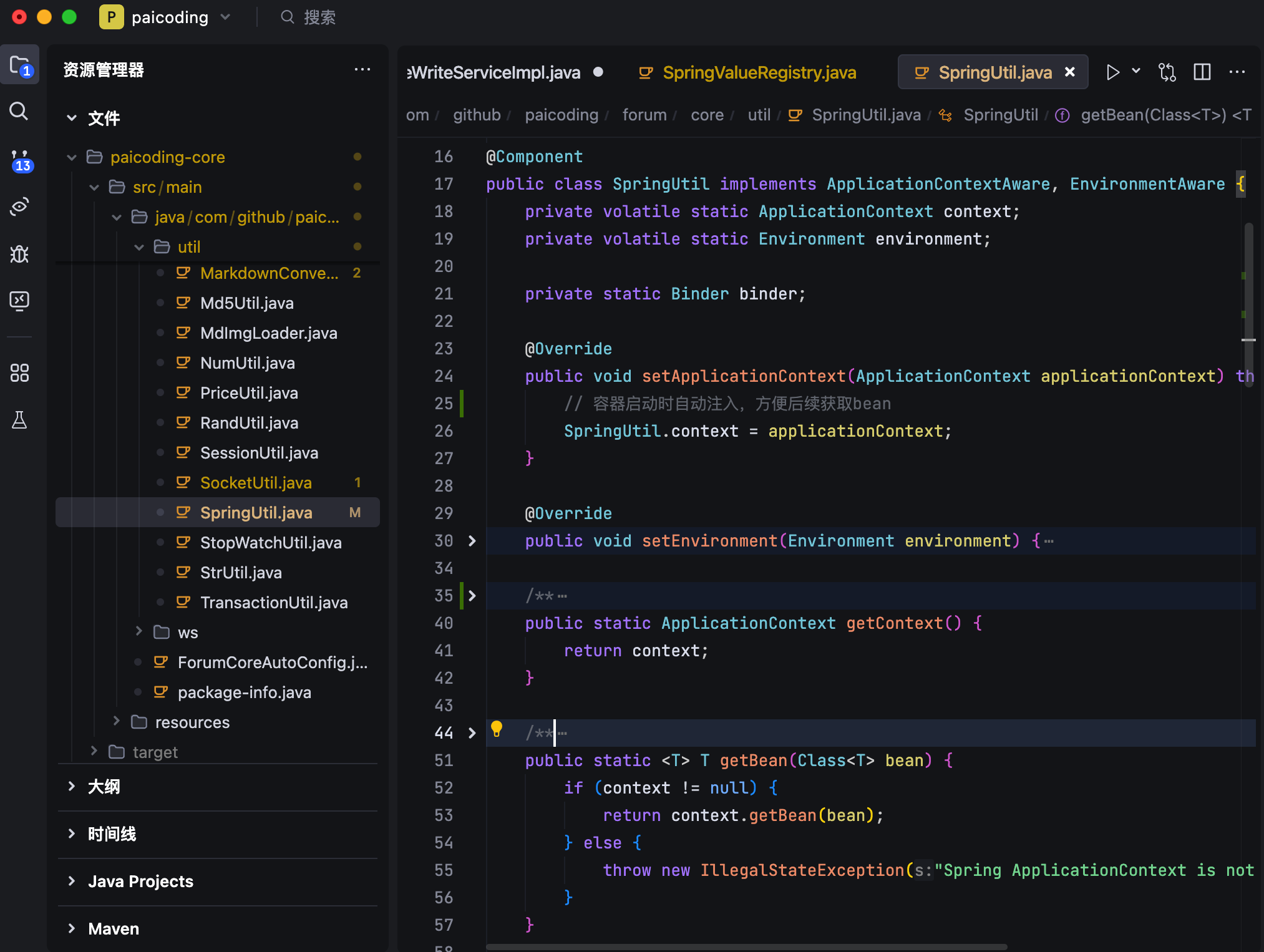Unfold the collapsed comment at line 35
Screen dimensions: 1264x952
point(472,596)
